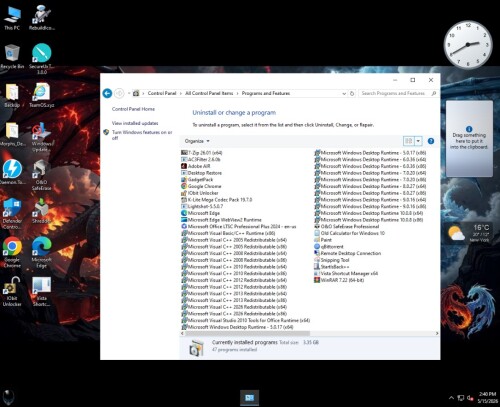Select the Vista Shortcut Manager desktop shortcut
The image size is (500, 407).
click(x=42, y=291)
